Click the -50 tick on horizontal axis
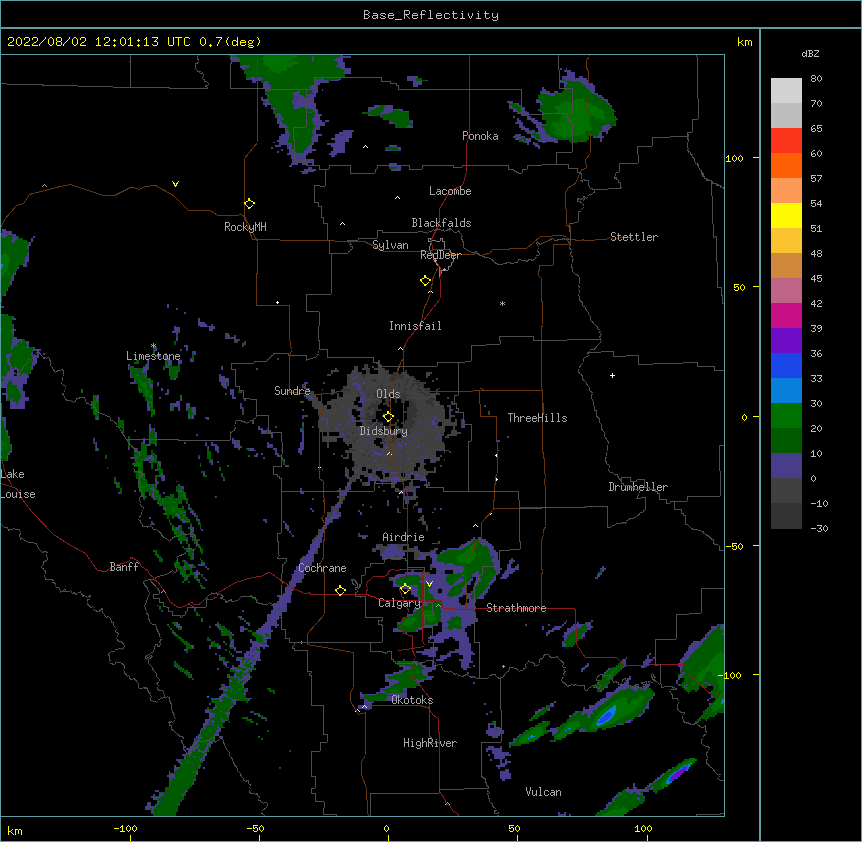This screenshot has width=862, height=842. point(255,829)
